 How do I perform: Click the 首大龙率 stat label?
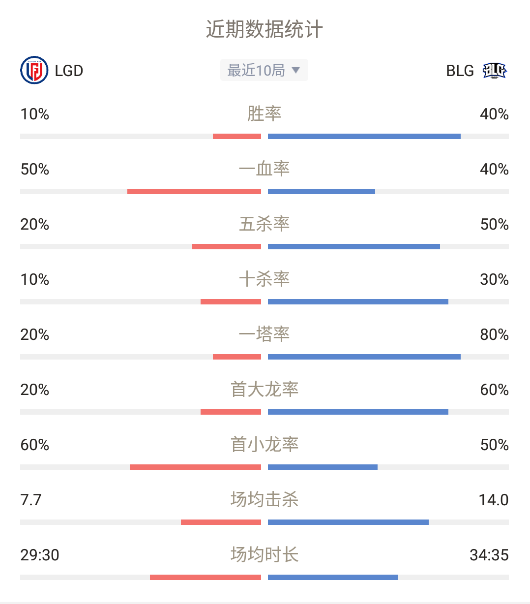264,389
